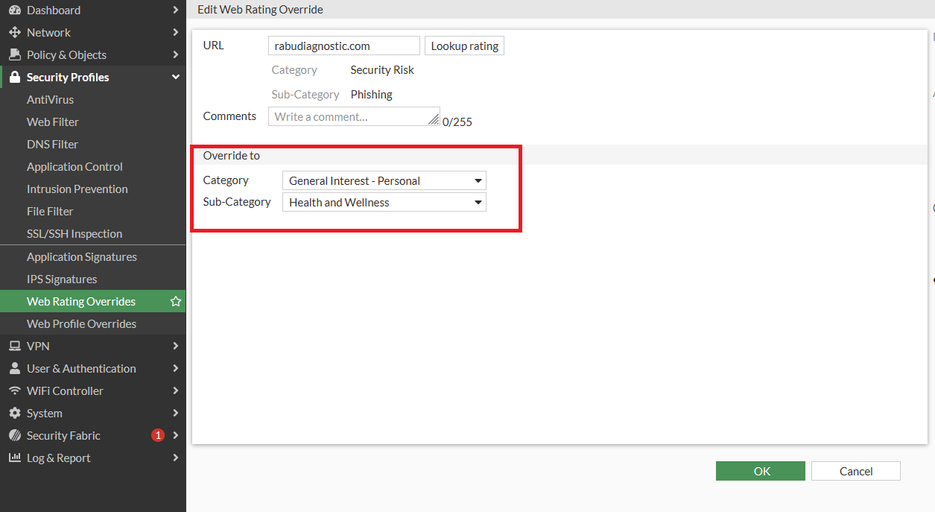Click the User & Authentication person icon
Screen dimensions: 935x512
(x=15, y=368)
